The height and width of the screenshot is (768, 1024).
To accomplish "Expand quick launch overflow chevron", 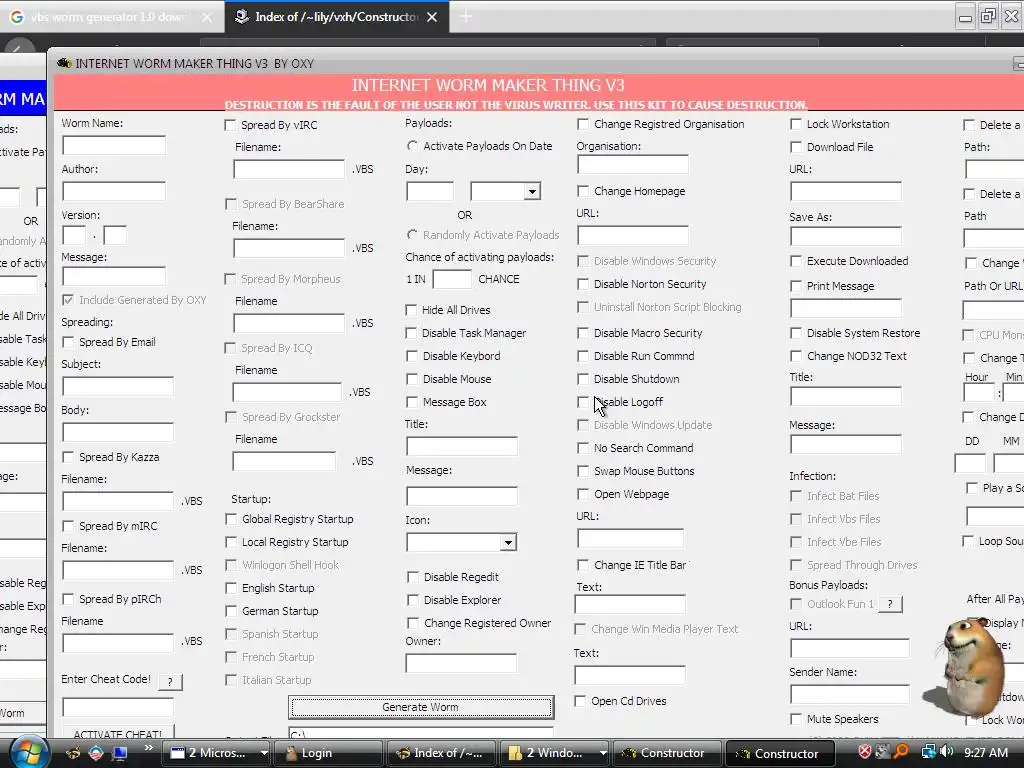I will tap(149, 748).
